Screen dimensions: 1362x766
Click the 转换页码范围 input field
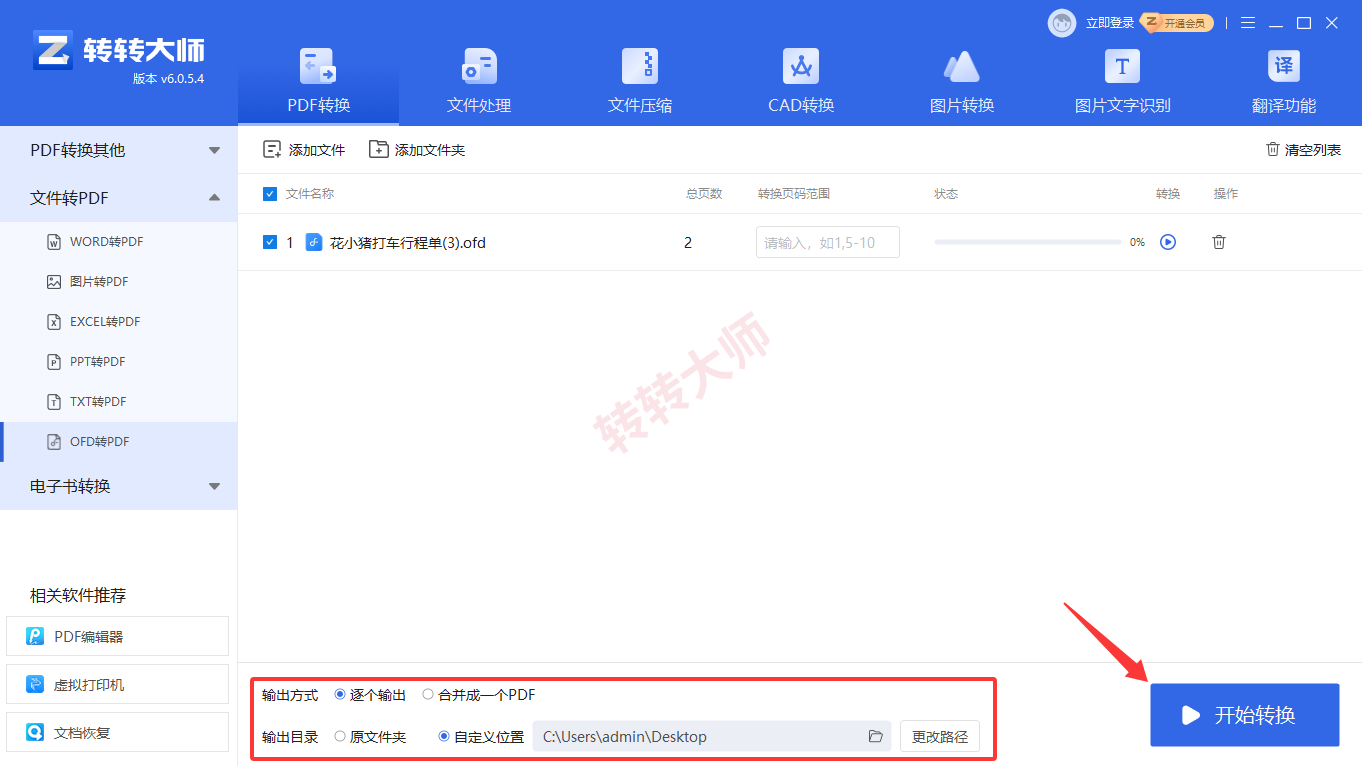828,242
